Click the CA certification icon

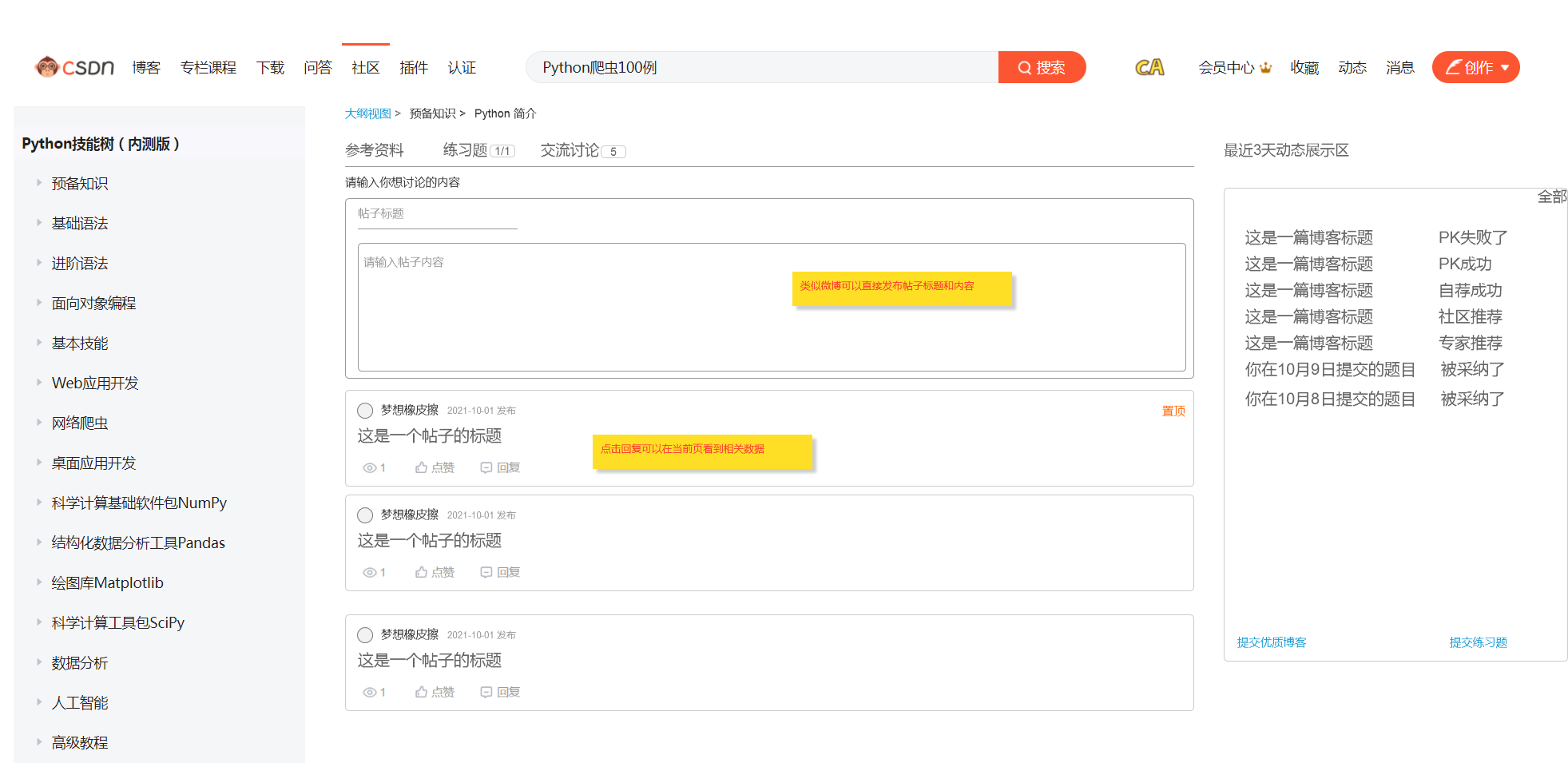click(1149, 67)
